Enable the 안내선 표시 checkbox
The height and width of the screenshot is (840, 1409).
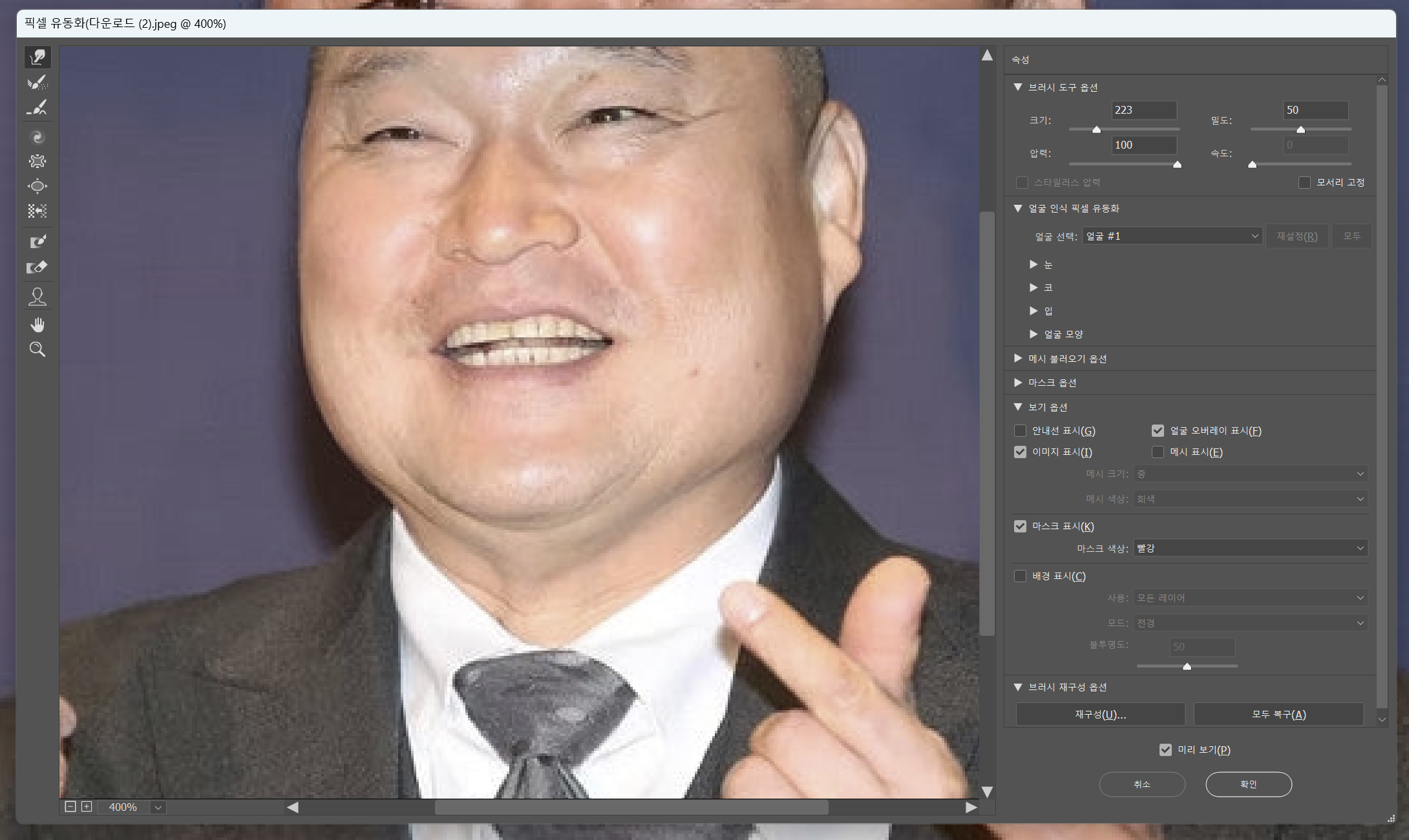(x=1021, y=431)
